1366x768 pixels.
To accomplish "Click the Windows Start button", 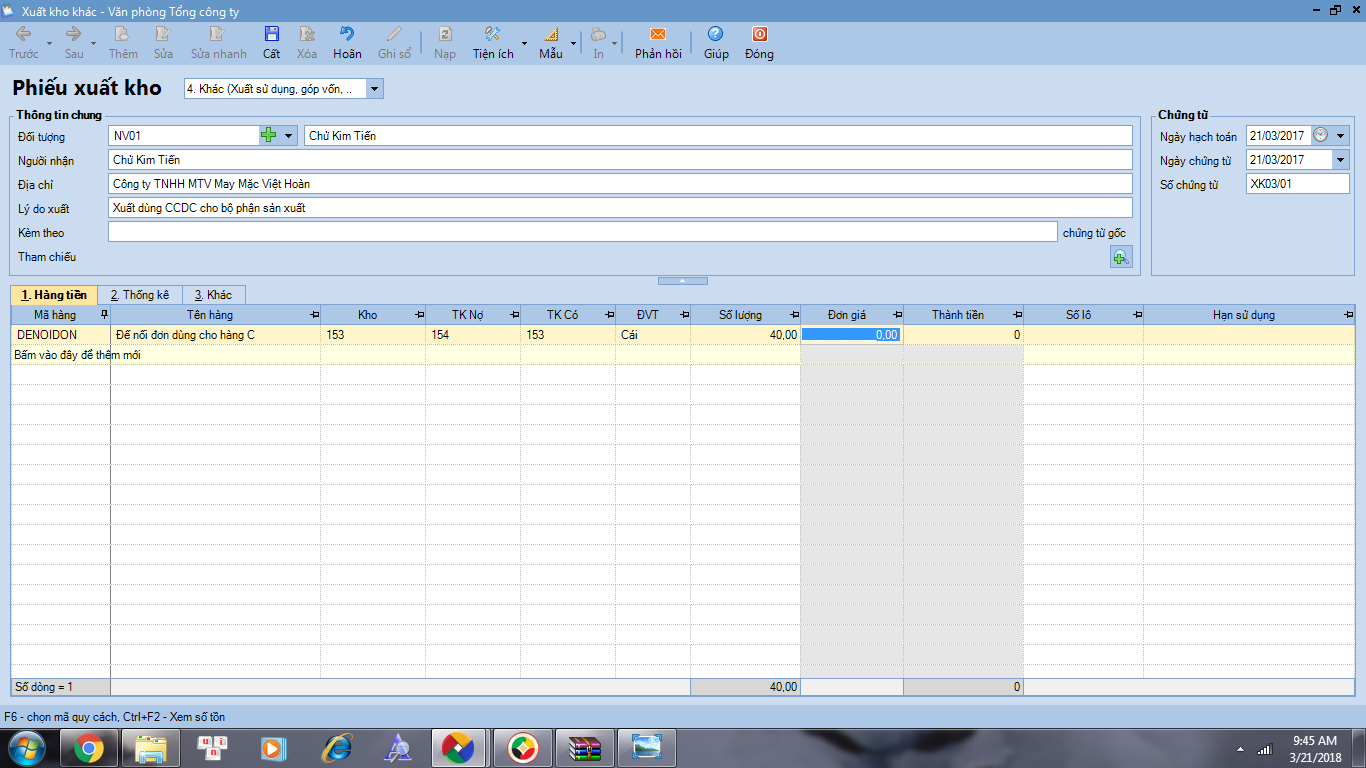I will pyautogui.click(x=26, y=747).
